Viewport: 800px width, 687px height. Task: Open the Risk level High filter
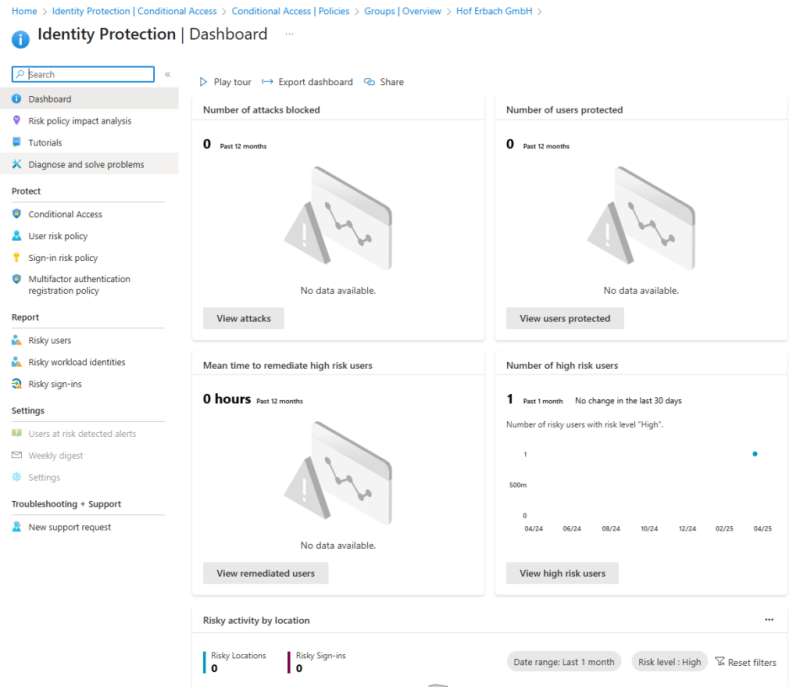click(x=669, y=661)
